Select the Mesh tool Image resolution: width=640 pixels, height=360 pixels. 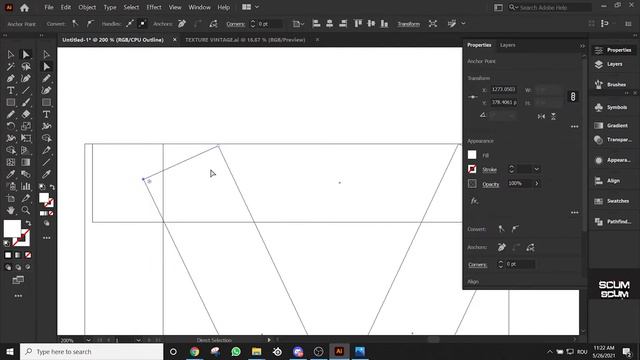(x=11, y=162)
